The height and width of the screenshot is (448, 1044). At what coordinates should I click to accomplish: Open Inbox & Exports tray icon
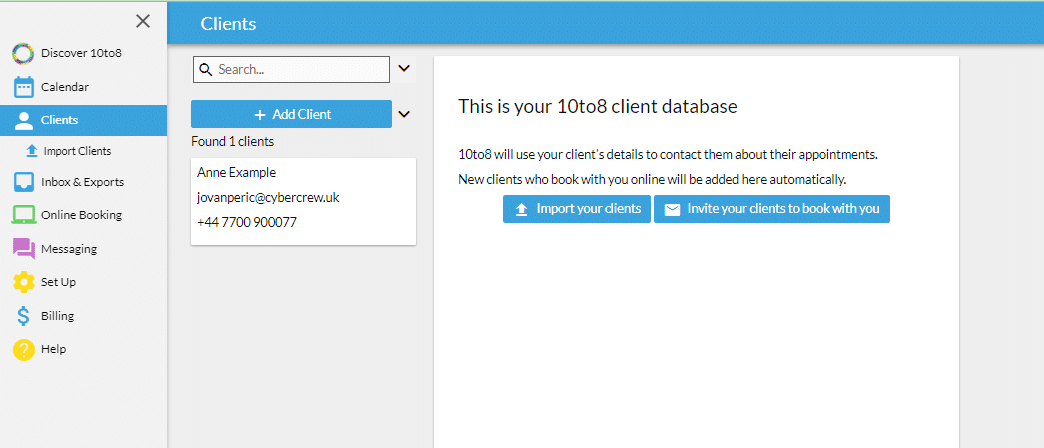[x=23, y=182]
